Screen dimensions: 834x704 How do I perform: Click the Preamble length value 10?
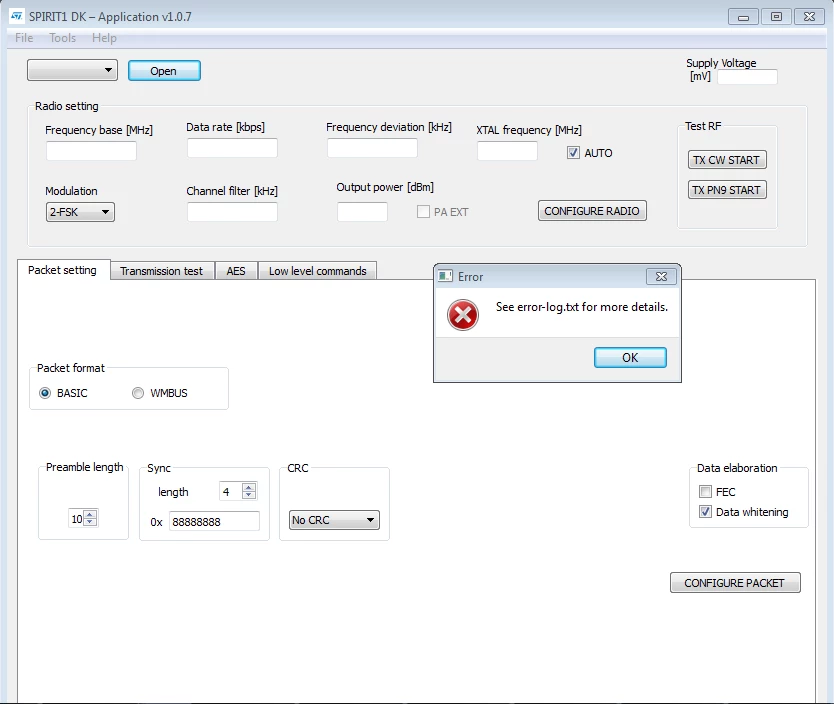(x=77, y=519)
